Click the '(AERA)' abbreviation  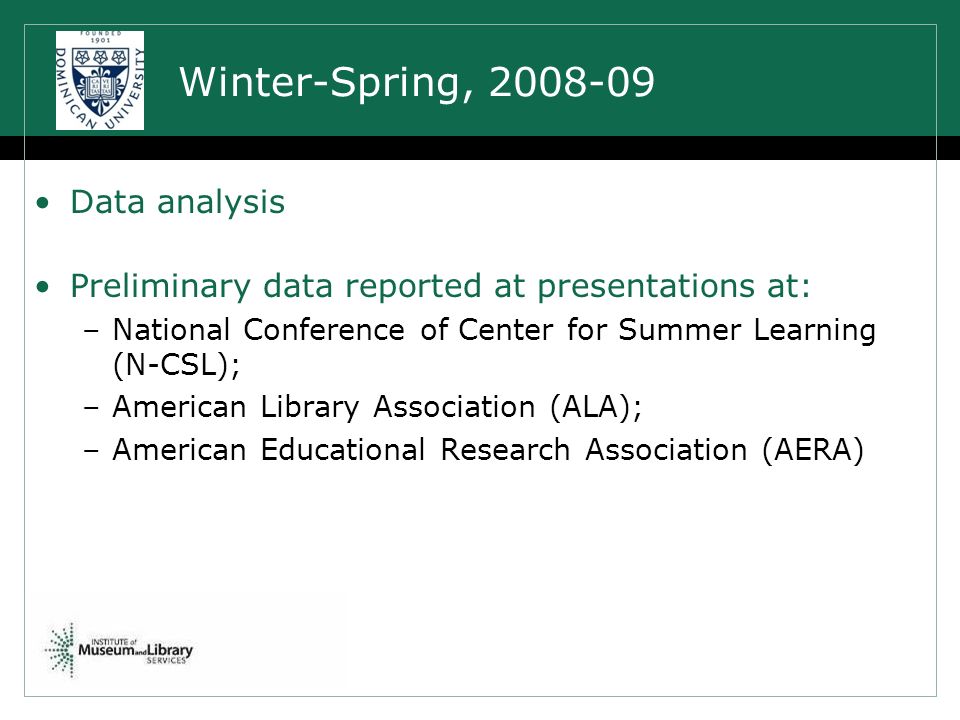pos(813,451)
